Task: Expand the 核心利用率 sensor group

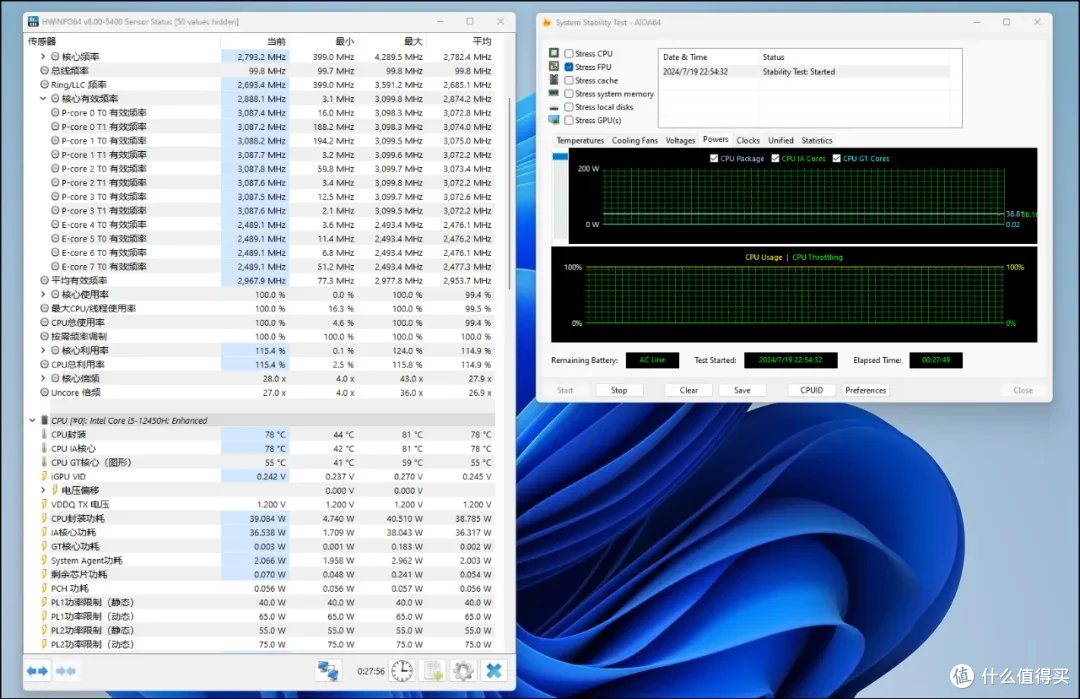Action: pyautogui.click(x=43, y=350)
